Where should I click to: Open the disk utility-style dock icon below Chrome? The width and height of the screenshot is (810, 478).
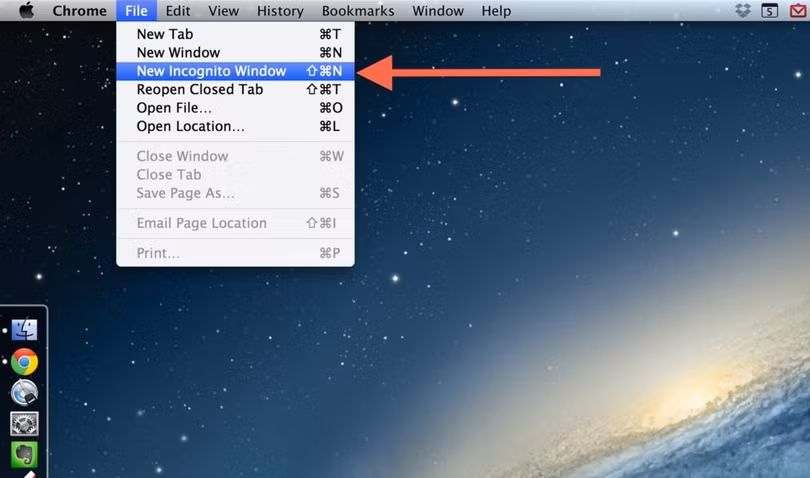[x=24, y=393]
